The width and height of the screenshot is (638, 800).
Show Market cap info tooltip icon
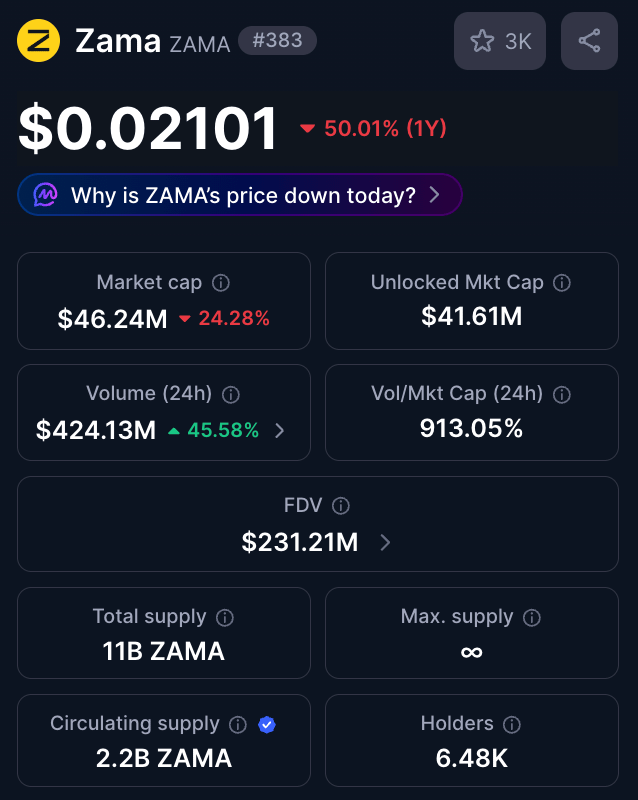(x=221, y=283)
